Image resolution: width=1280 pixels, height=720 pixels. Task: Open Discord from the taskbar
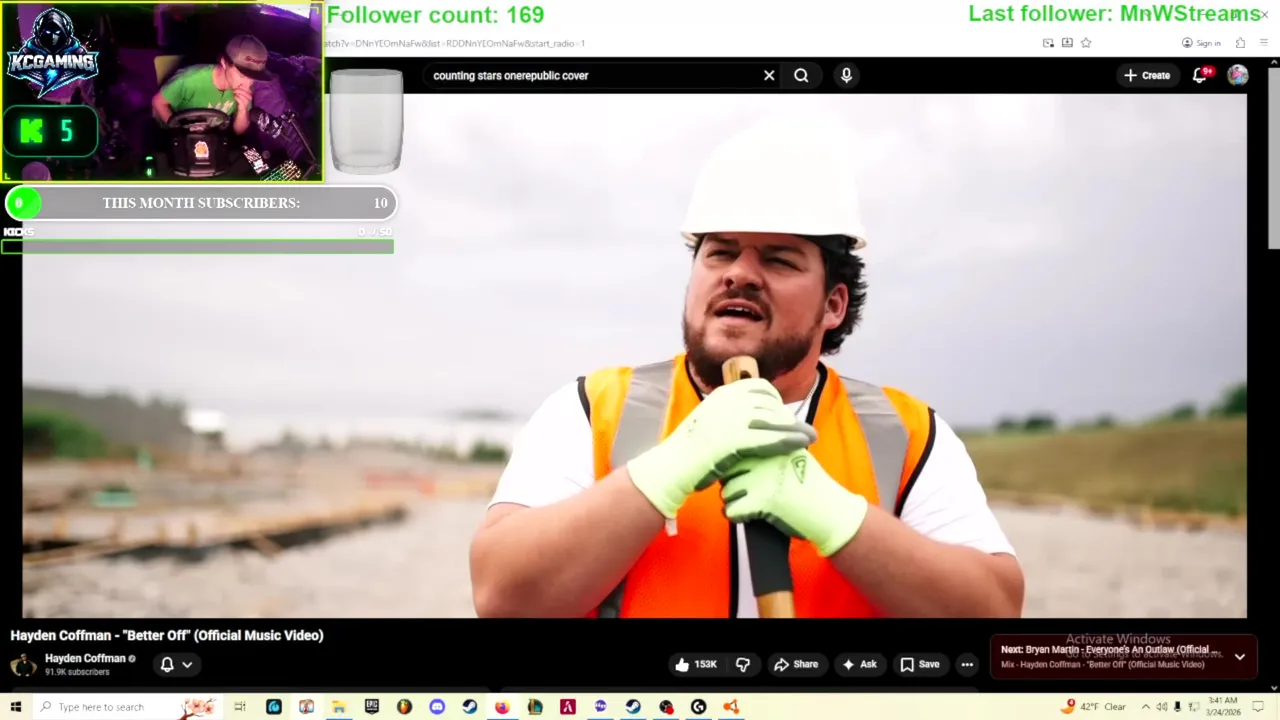tap(437, 707)
